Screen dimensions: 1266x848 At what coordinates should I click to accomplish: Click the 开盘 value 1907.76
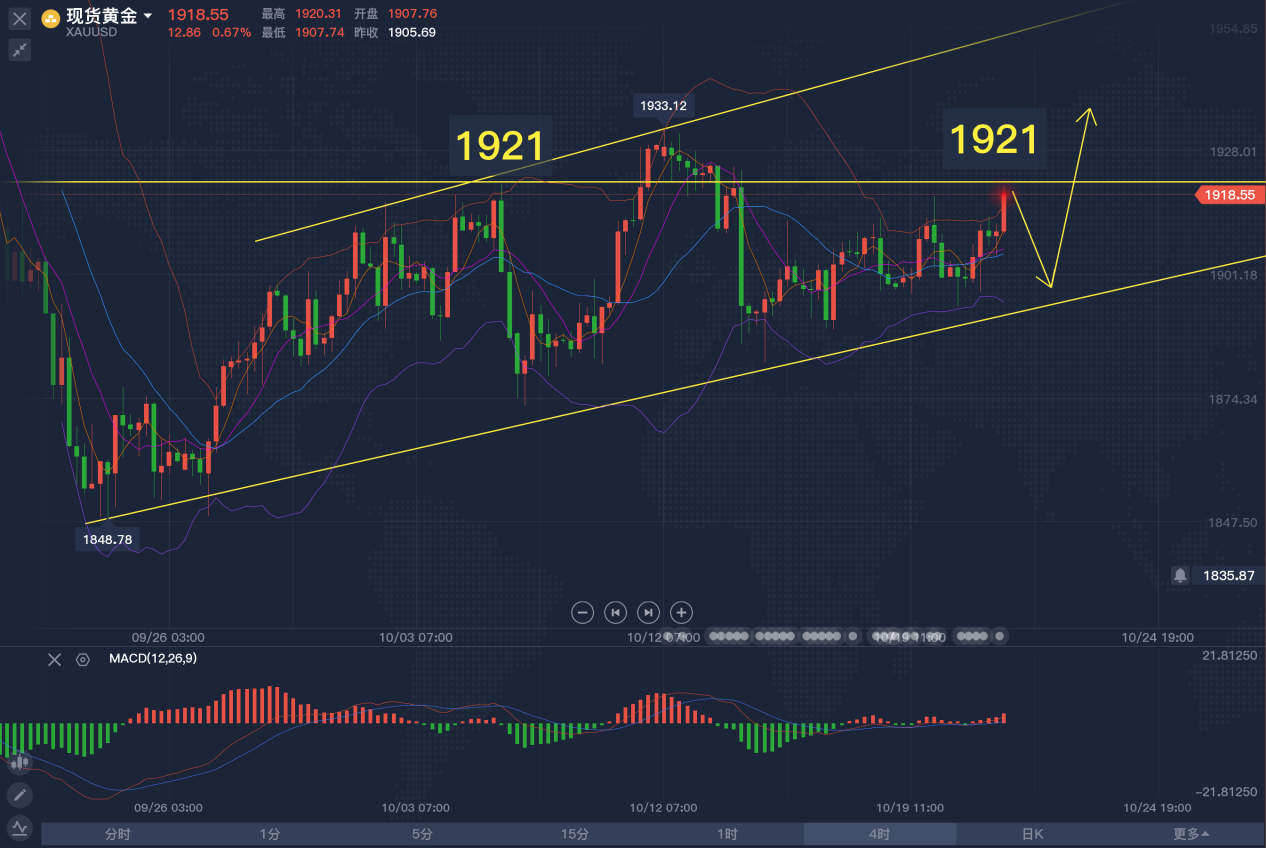(413, 14)
